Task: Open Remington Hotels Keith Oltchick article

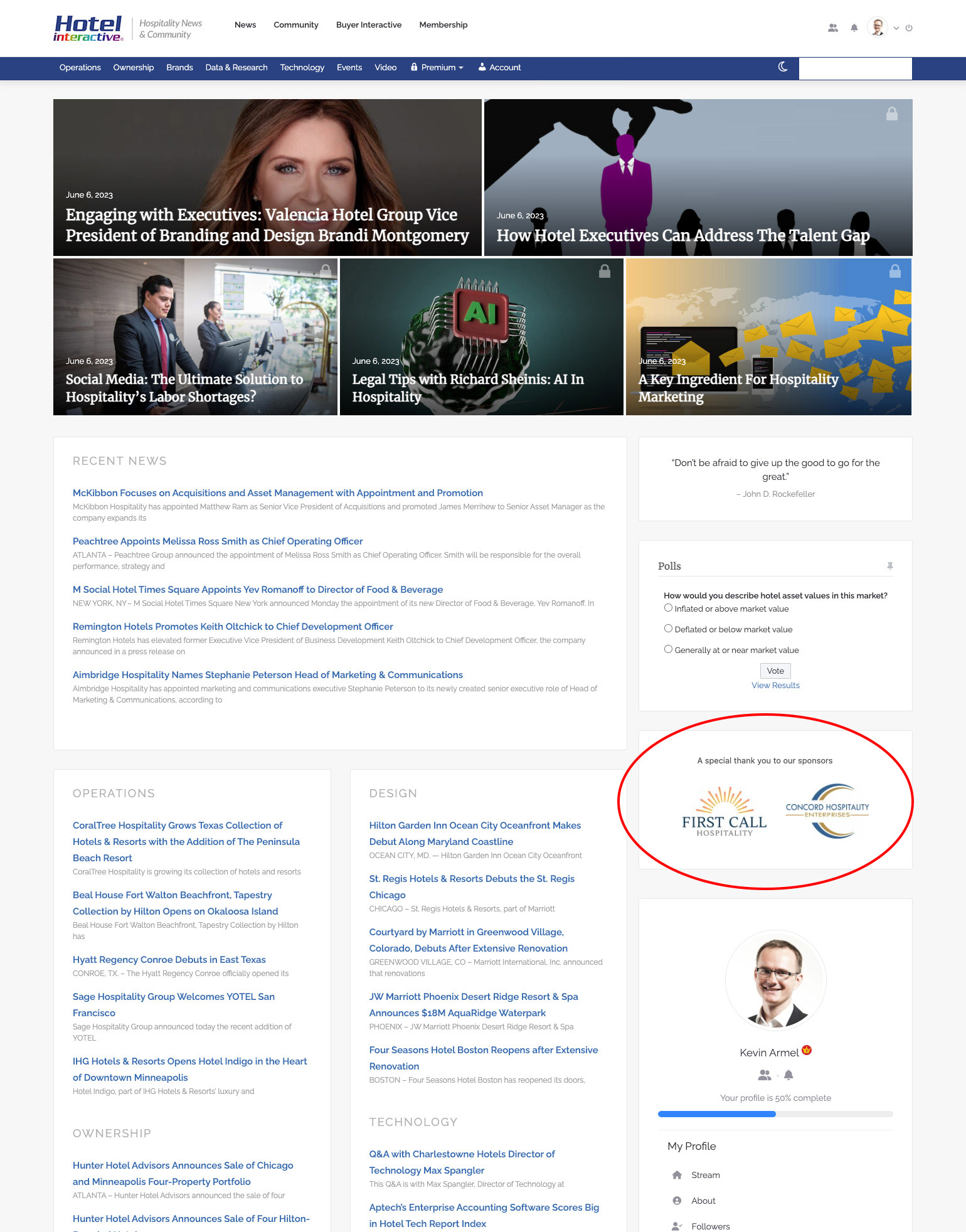Action: pyautogui.click(x=233, y=627)
